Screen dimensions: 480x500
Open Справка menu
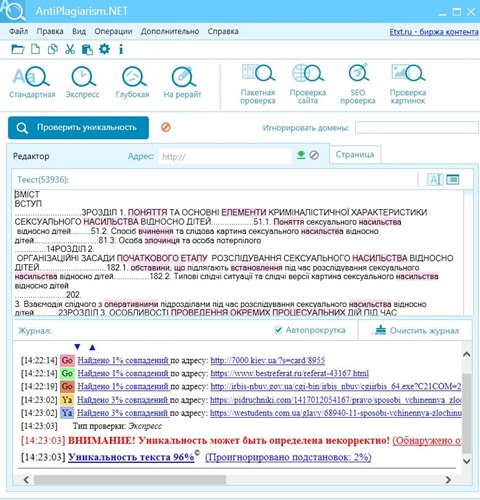click(223, 31)
